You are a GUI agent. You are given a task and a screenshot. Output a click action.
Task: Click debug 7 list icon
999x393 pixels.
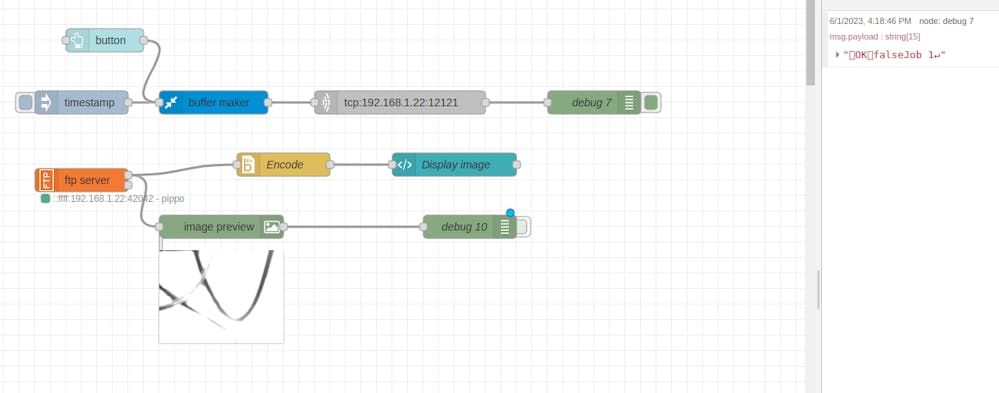click(629, 103)
